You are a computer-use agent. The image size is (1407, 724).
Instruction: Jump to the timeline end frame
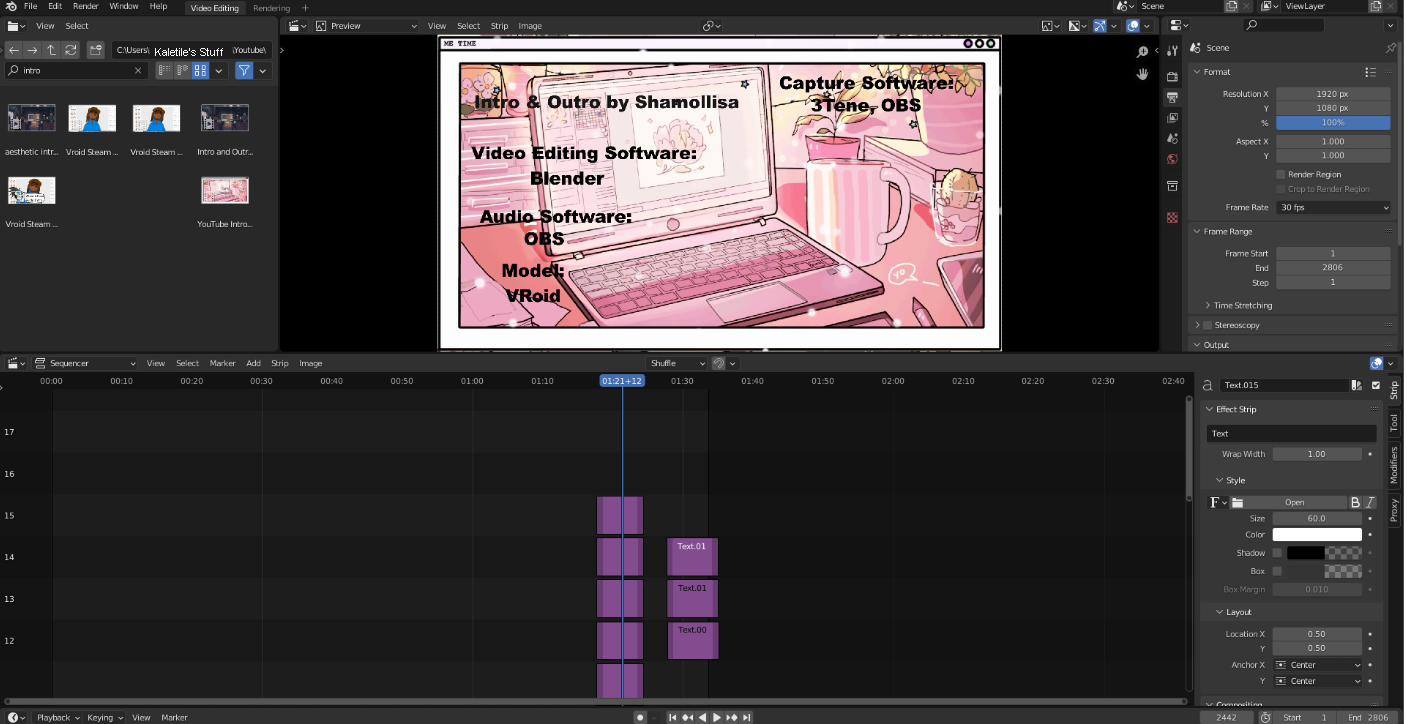747,717
